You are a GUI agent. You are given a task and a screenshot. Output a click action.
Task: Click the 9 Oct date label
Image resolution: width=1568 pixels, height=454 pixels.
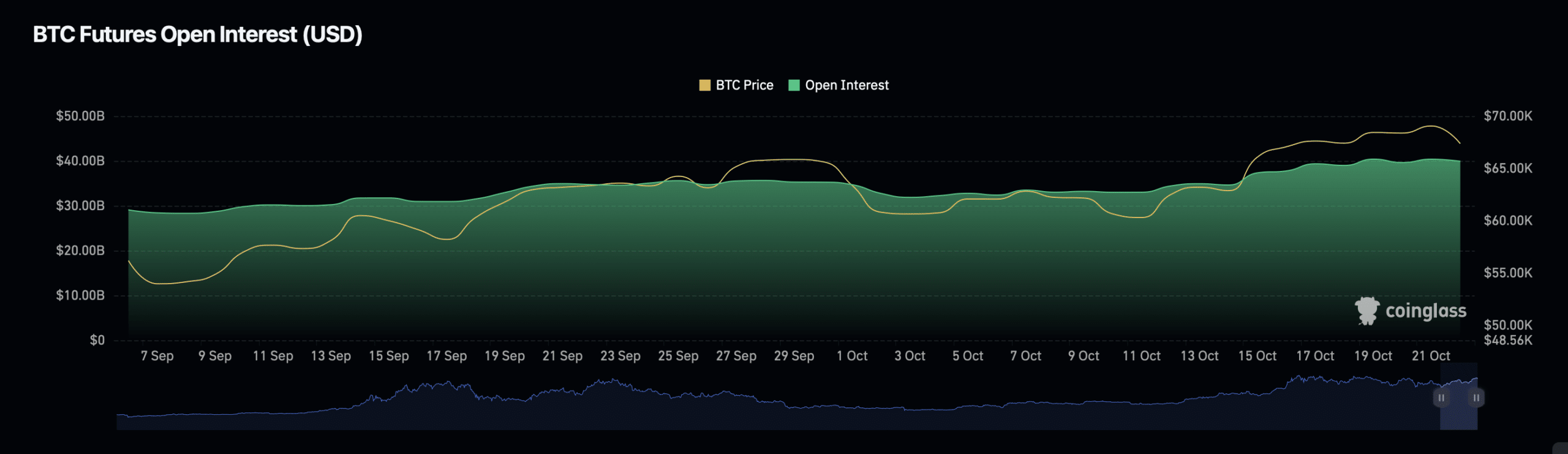click(x=1084, y=356)
